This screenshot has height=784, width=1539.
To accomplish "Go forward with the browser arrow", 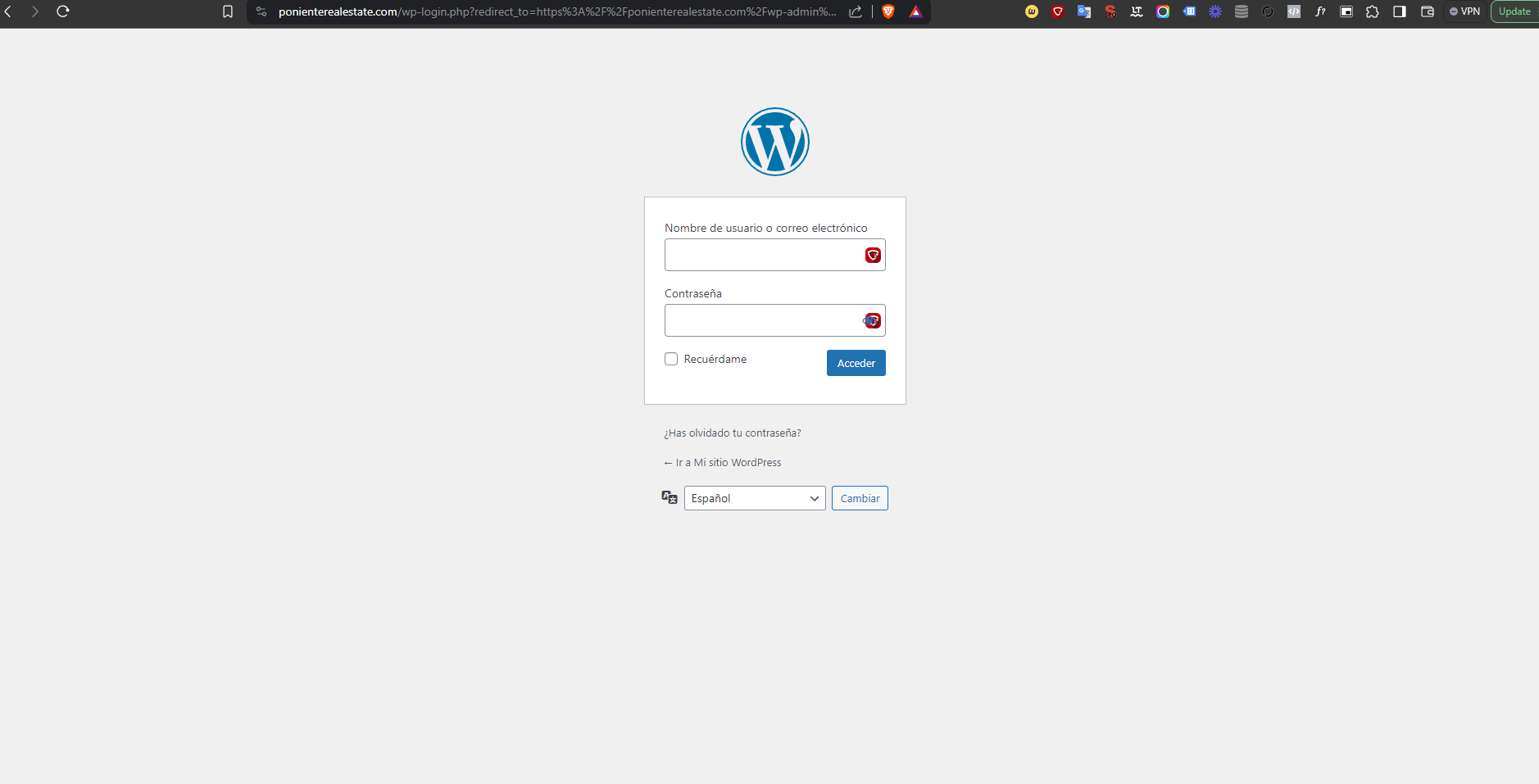I will tap(35, 11).
